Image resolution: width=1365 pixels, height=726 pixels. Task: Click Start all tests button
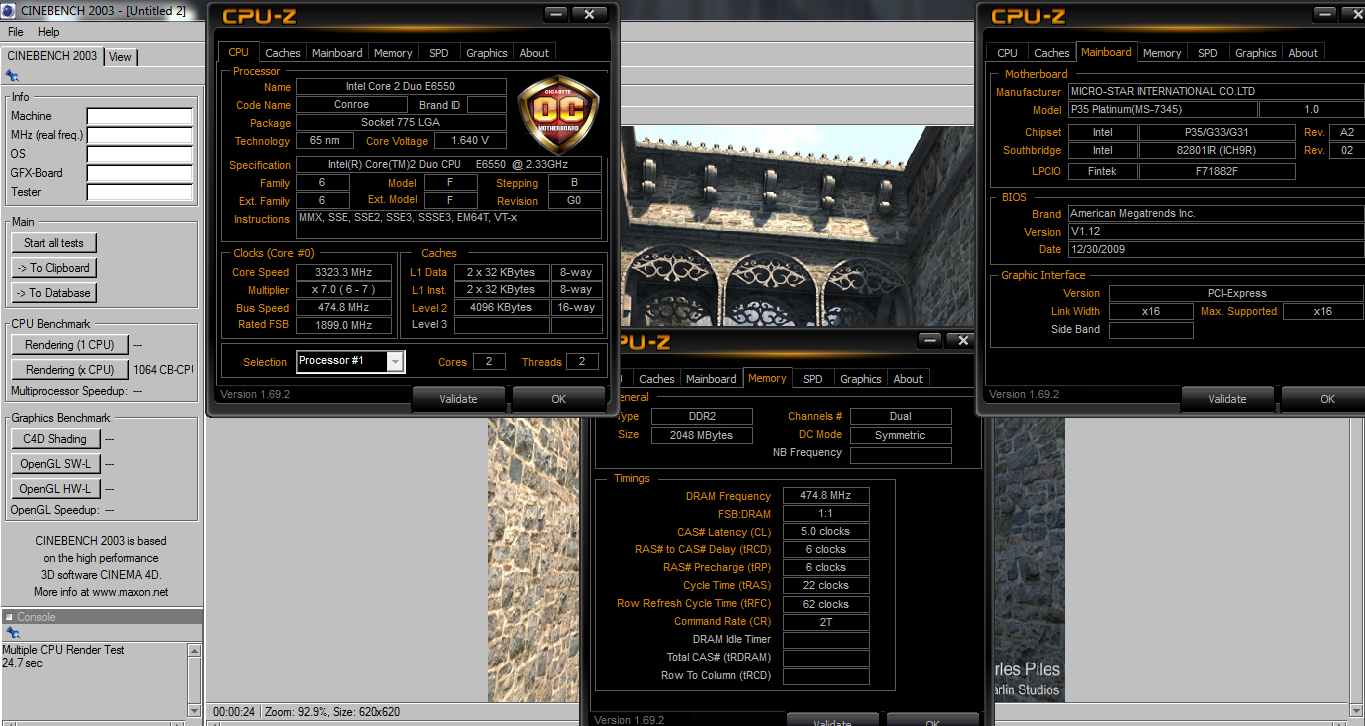[54, 243]
